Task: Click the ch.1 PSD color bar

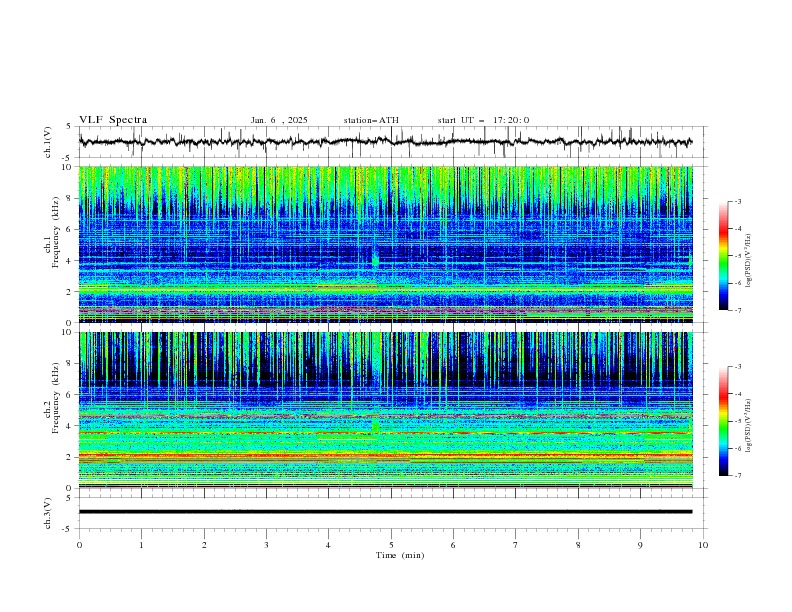Action: pyautogui.click(x=723, y=255)
